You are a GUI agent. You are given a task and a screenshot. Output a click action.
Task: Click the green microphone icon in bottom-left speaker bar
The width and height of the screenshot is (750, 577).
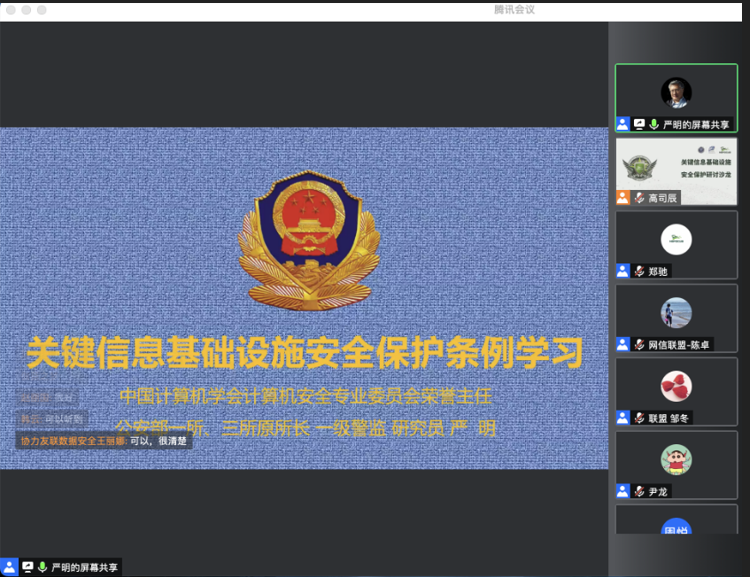(x=42, y=567)
